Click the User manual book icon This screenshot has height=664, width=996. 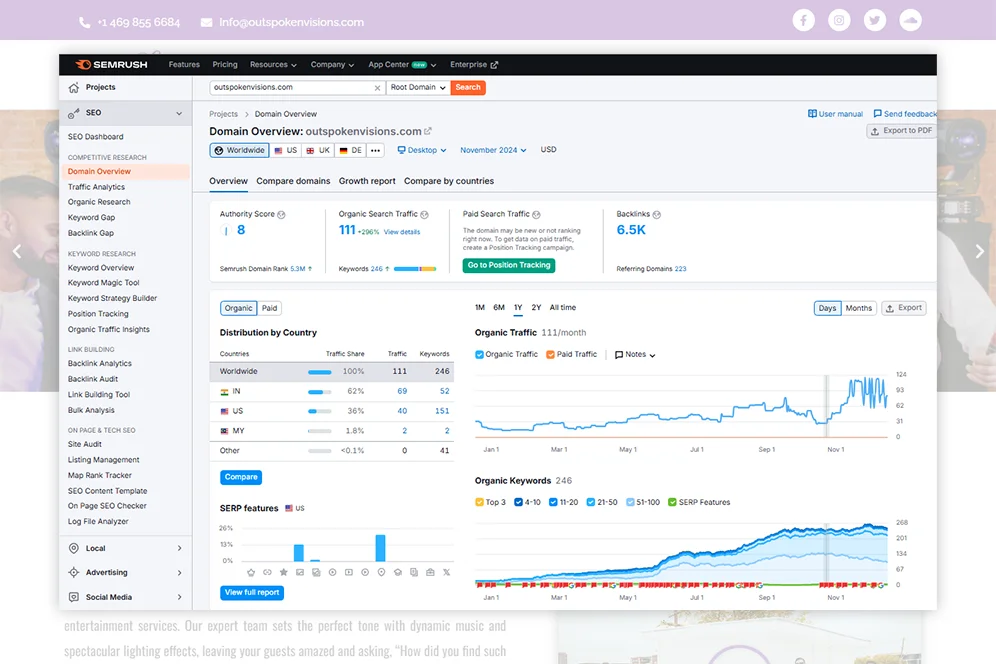point(812,114)
